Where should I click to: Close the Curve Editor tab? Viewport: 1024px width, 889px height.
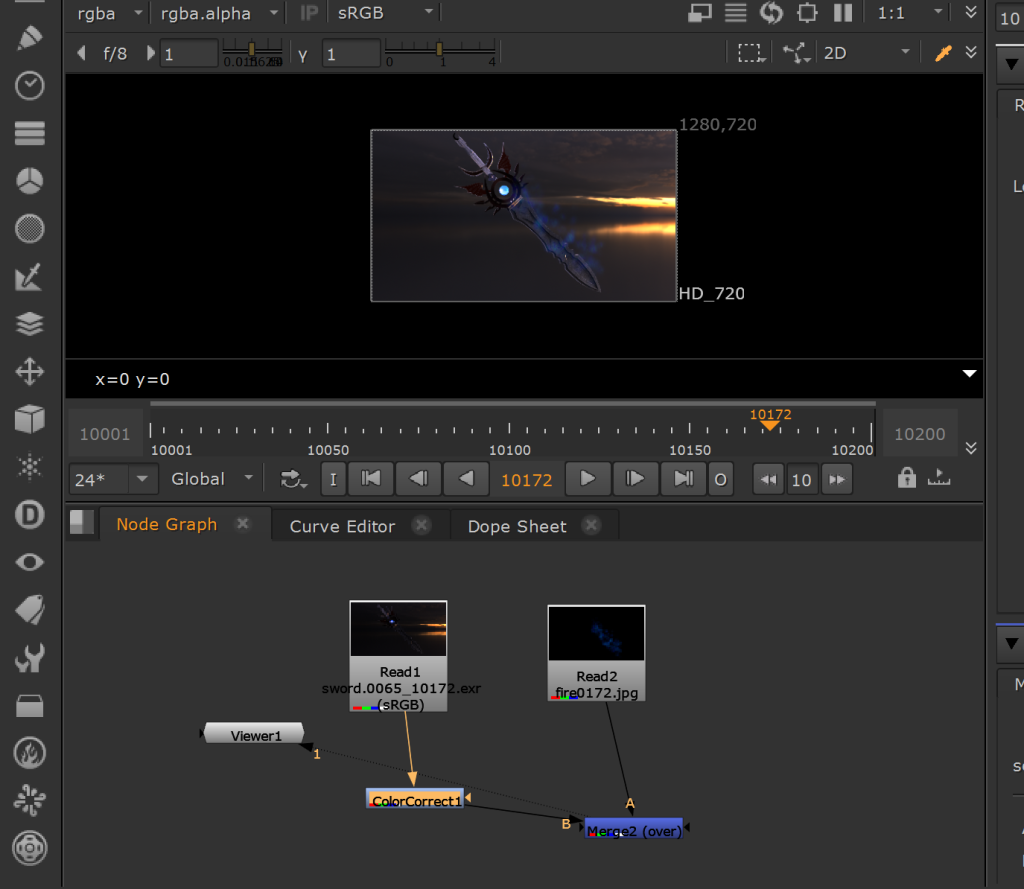(422, 525)
